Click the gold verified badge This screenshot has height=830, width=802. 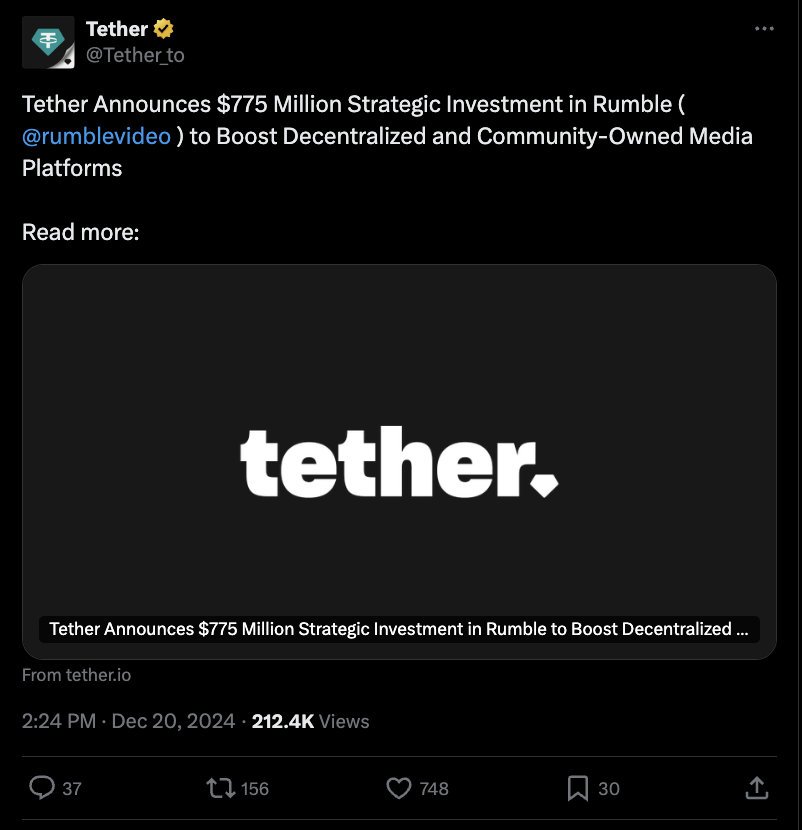[x=163, y=30]
